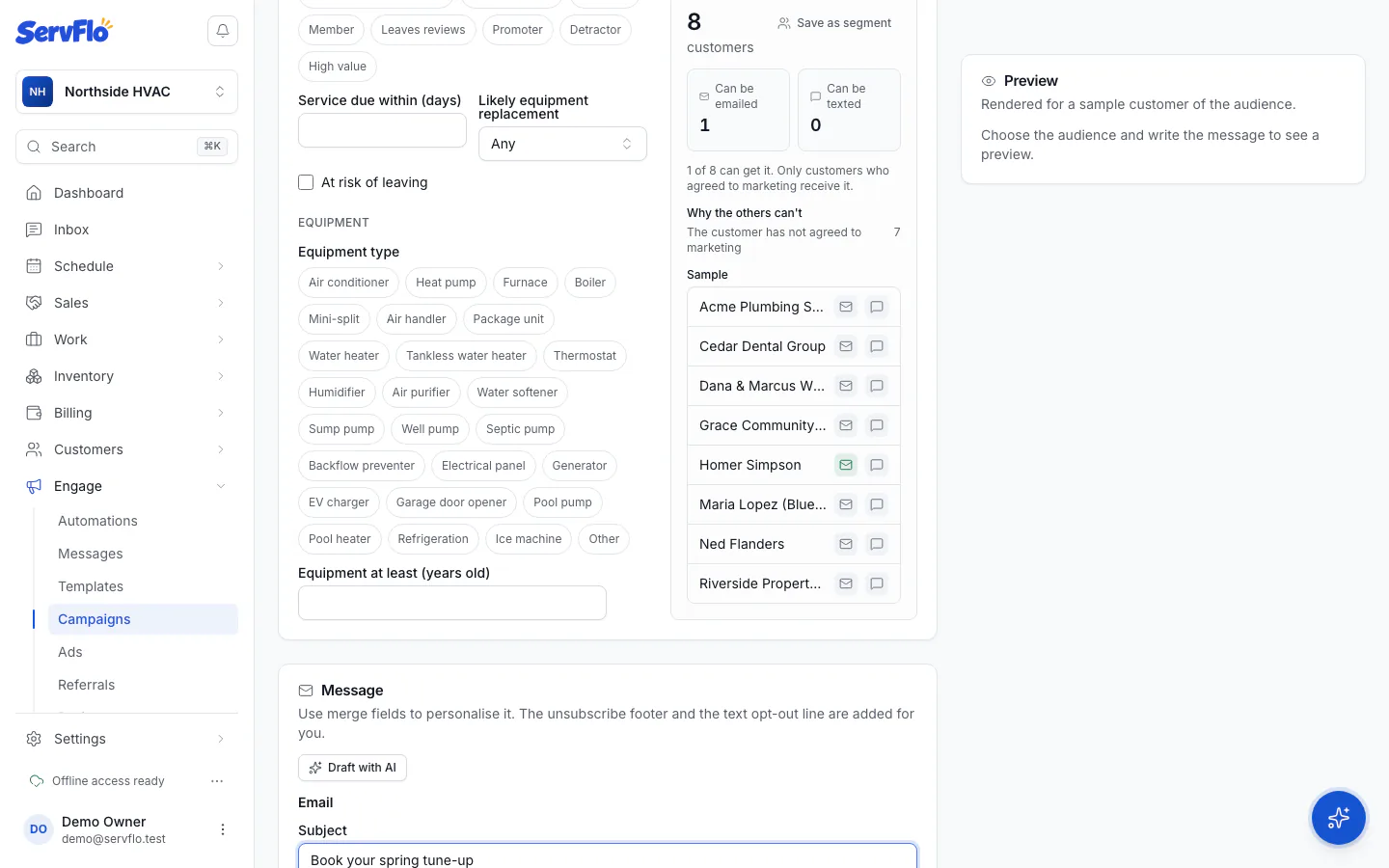Image resolution: width=1389 pixels, height=868 pixels.
Task: Enable the At risk of leaving checkbox
Action: [306, 182]
